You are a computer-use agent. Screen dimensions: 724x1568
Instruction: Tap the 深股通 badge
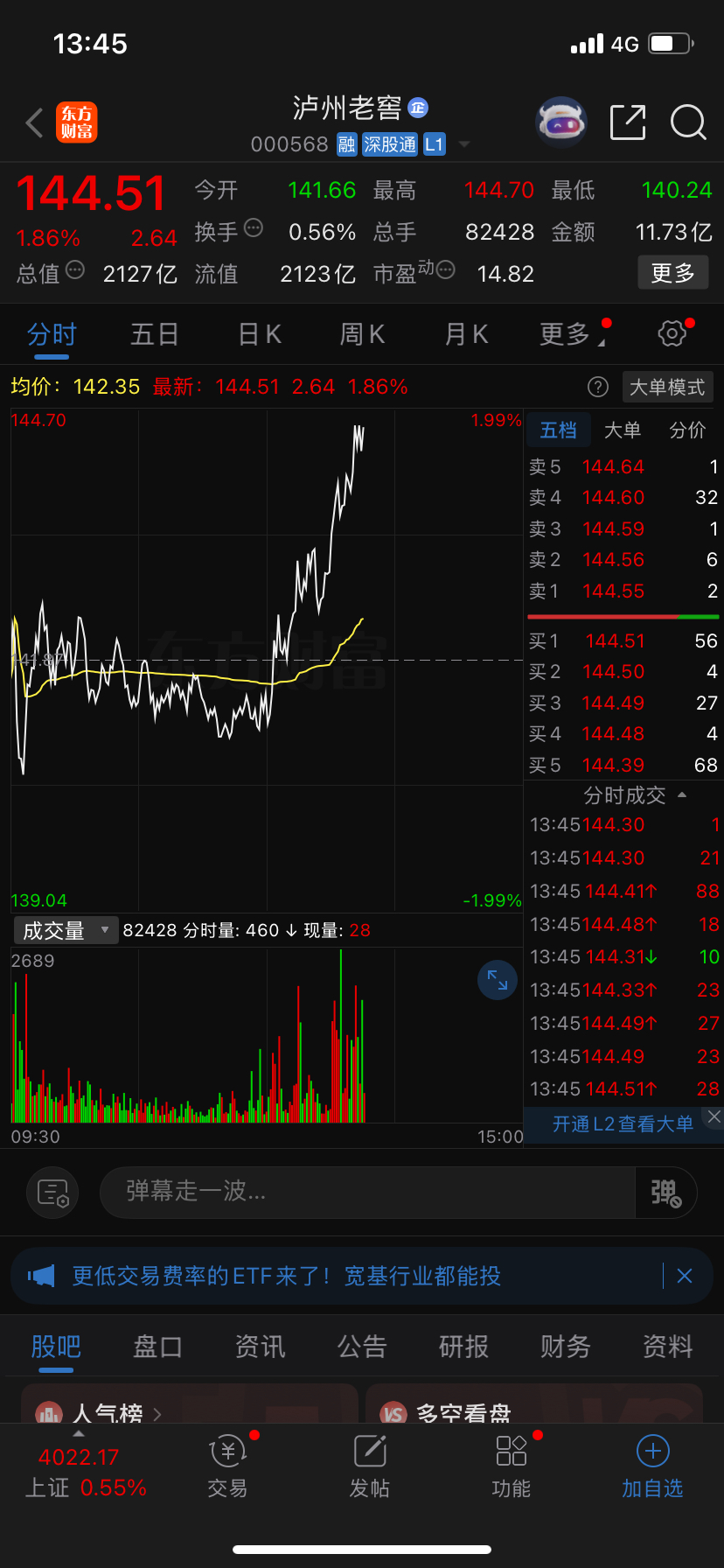[x=390, y=144]
